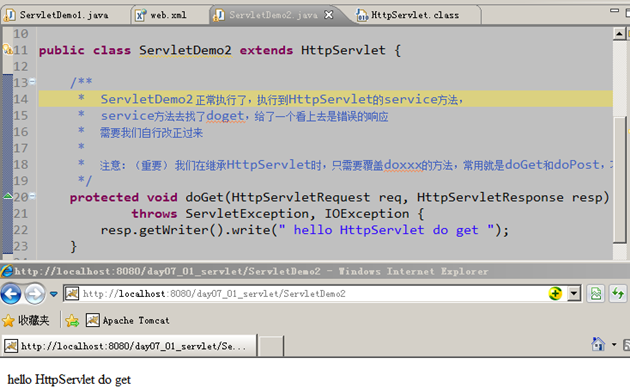Select the ServletDemo2.java editor tab
This screenshot has width=630, height=387.
tap(273, 15)
